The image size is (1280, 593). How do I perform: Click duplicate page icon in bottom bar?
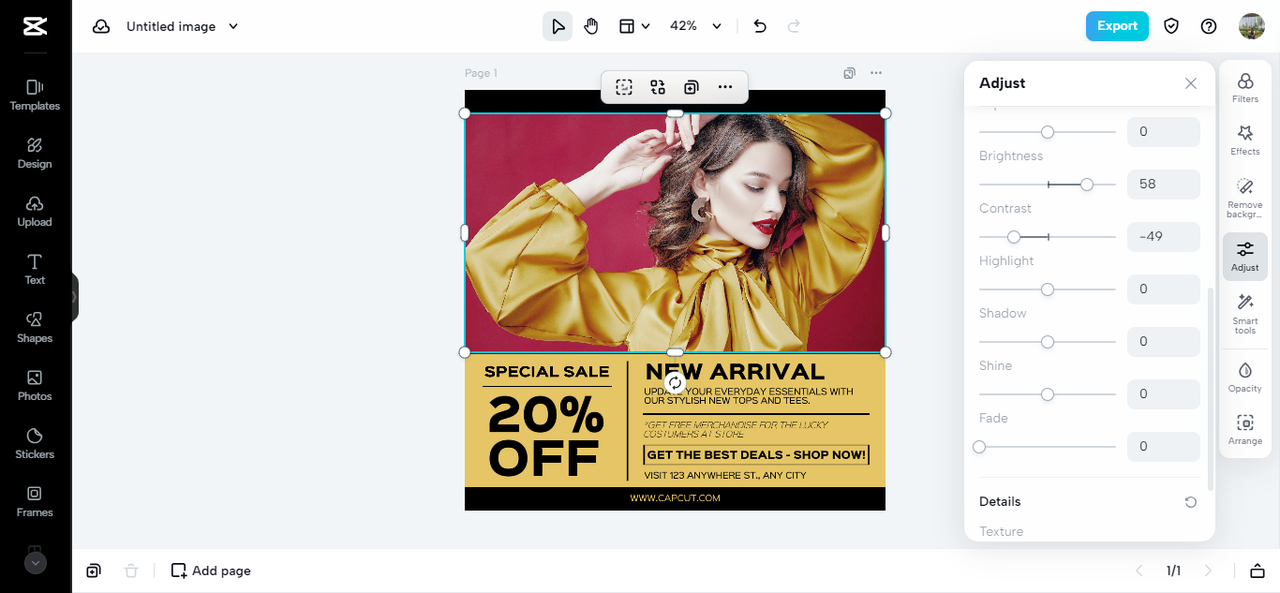pyautogui.click(x=93, y=571)
